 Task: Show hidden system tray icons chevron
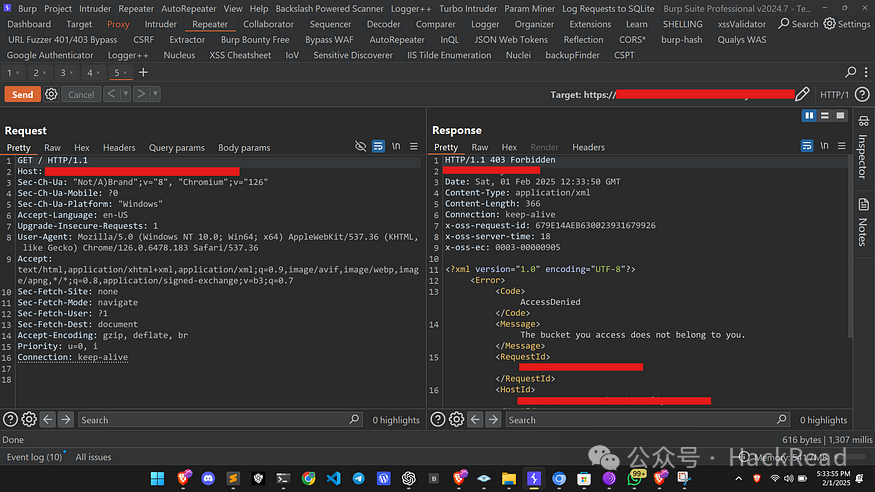pos(738,478)
